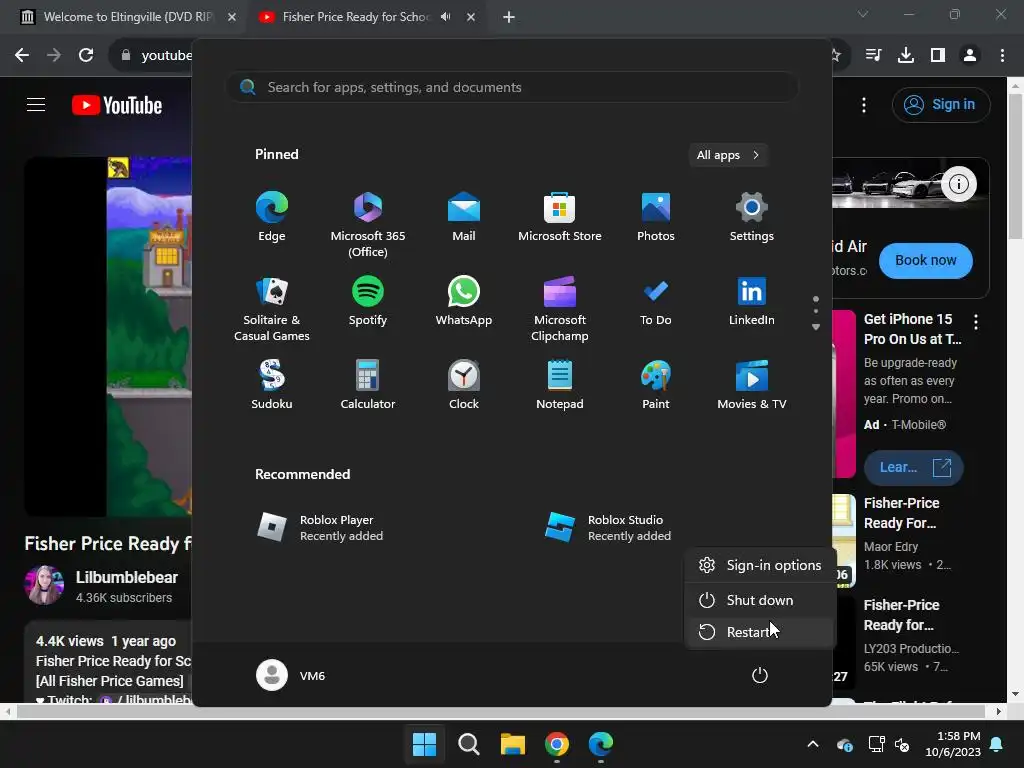Click the YouTube logo
1024x768 pixels.
(x=117, y=104)
